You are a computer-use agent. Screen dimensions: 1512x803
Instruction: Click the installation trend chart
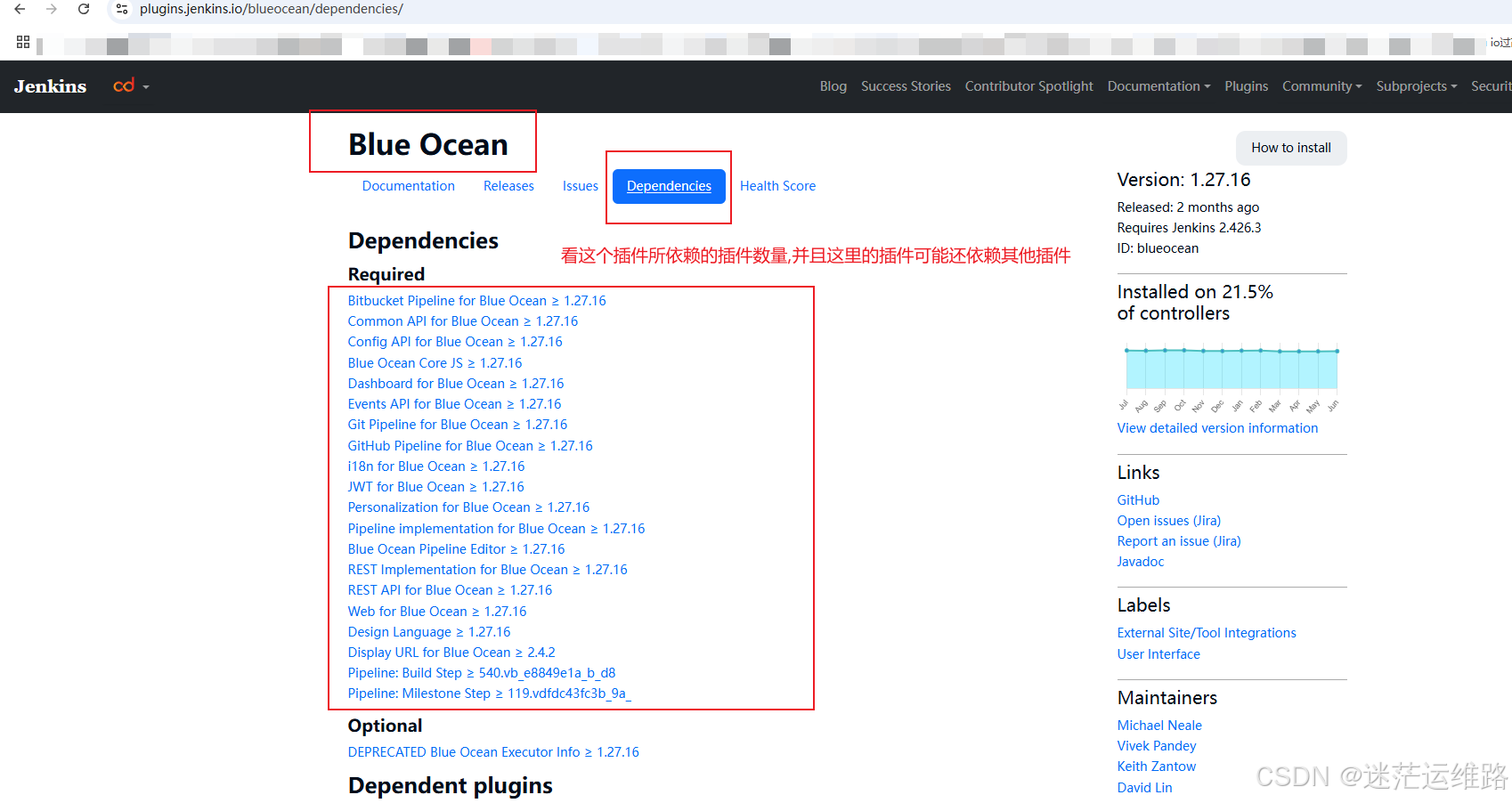tap(1232, 377)
